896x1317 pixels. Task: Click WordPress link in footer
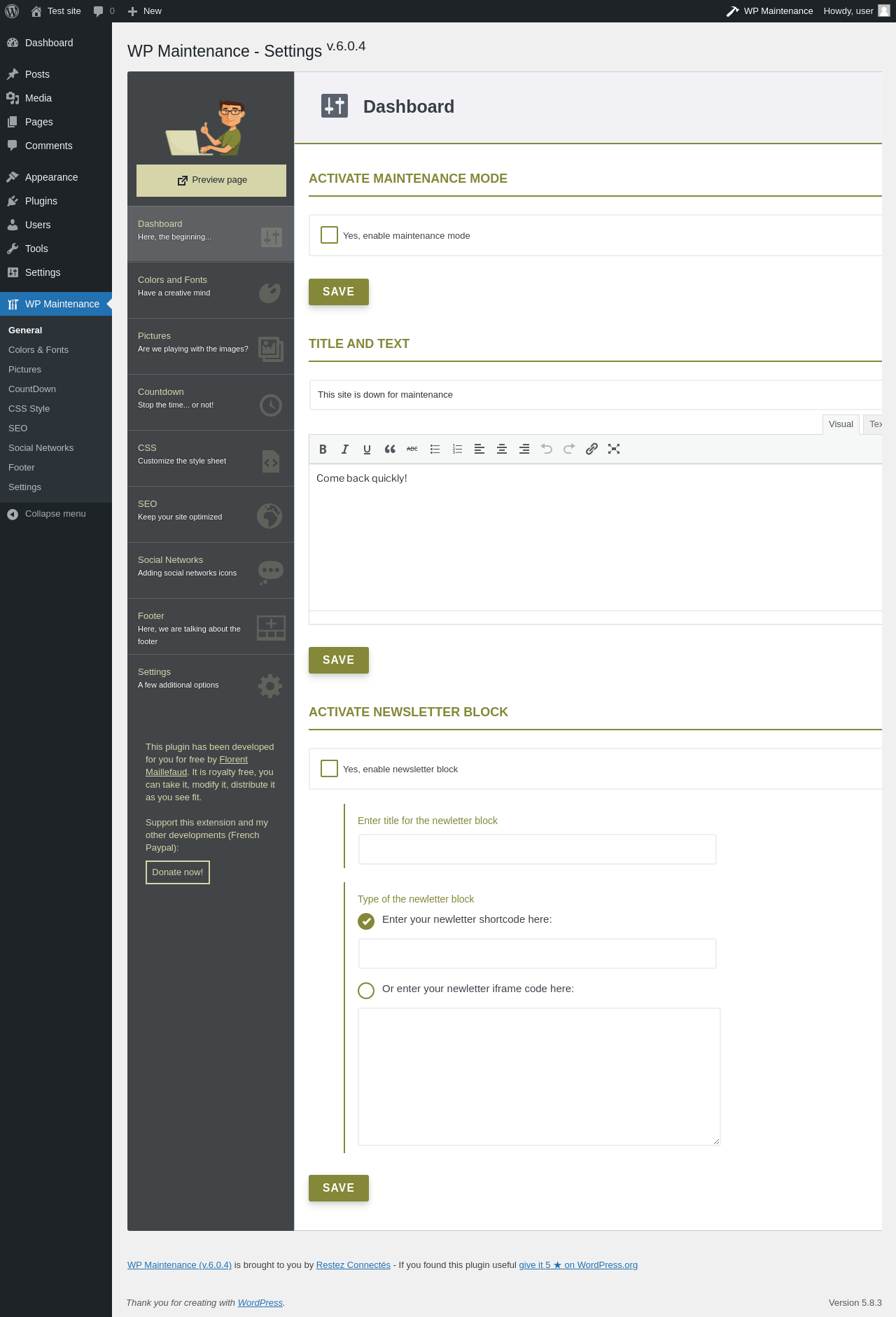(x=260, y=1303)
